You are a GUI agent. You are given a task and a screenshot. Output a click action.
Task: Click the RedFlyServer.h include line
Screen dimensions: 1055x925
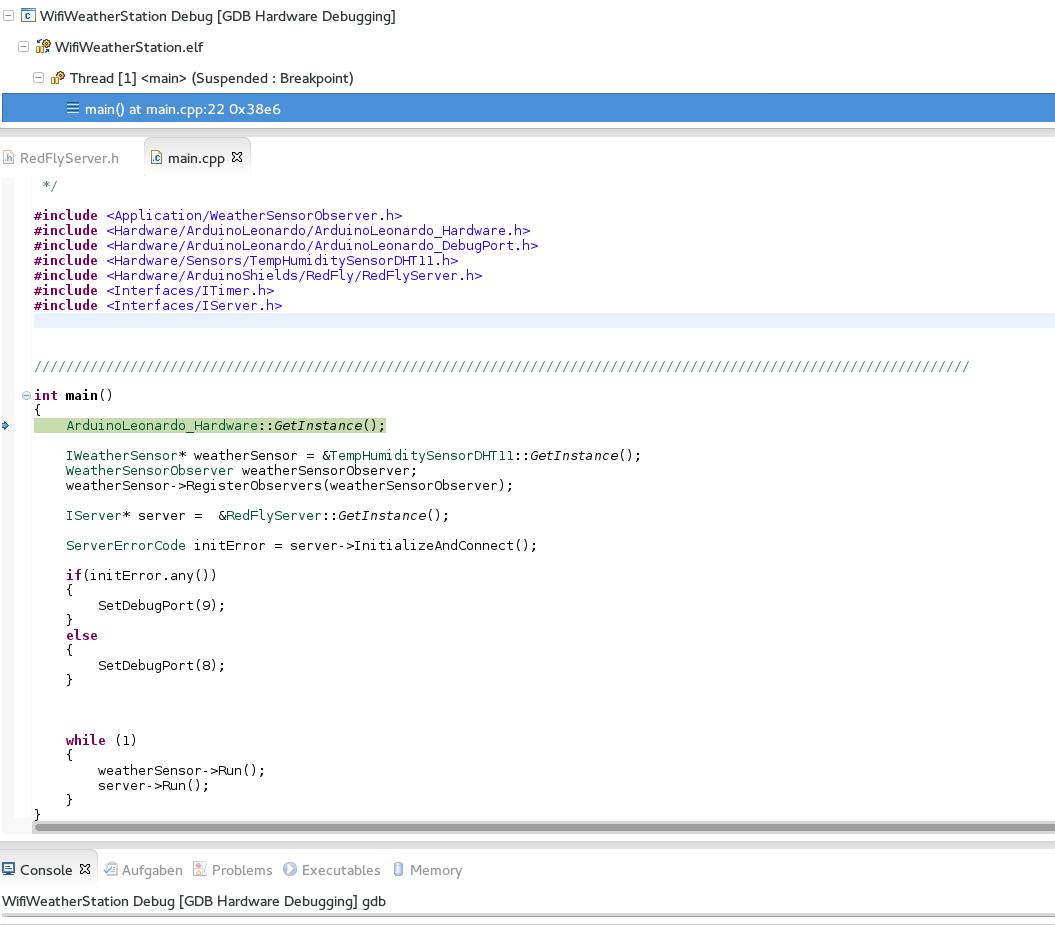click(x=258, y=275)
